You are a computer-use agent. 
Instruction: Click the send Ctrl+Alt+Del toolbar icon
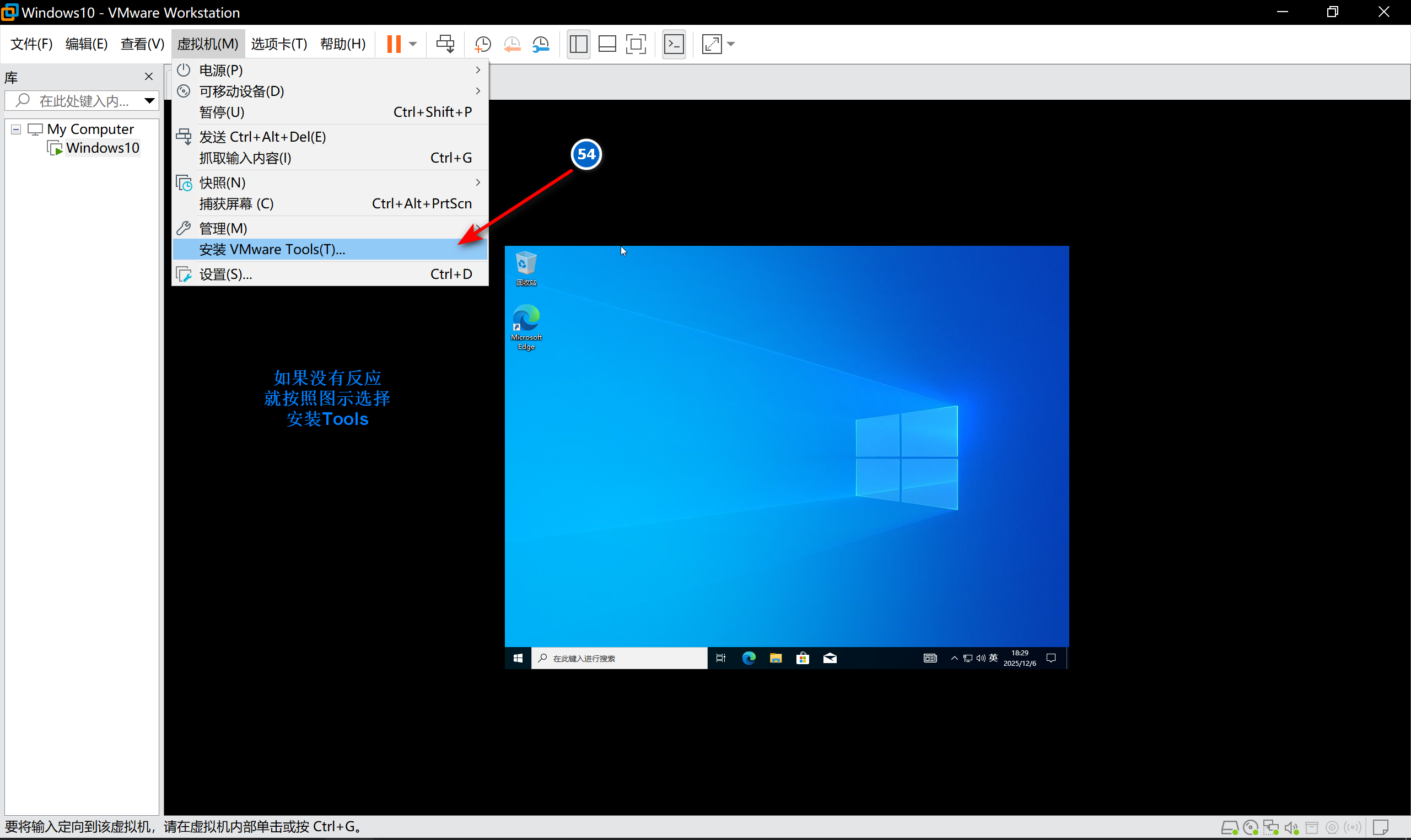click(445, 44)
